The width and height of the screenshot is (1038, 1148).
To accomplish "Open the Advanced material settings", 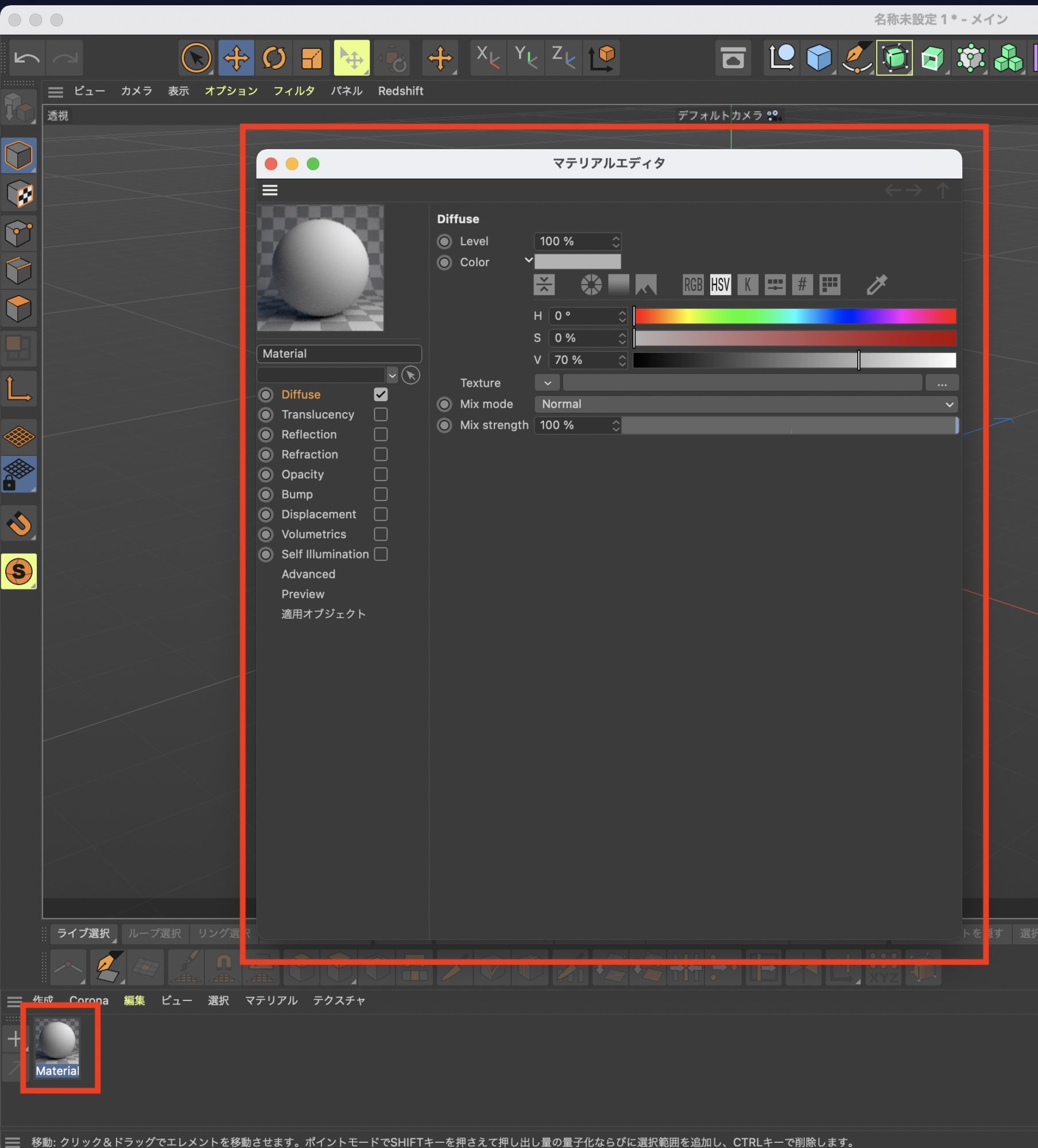I will (x=308, y=574).
